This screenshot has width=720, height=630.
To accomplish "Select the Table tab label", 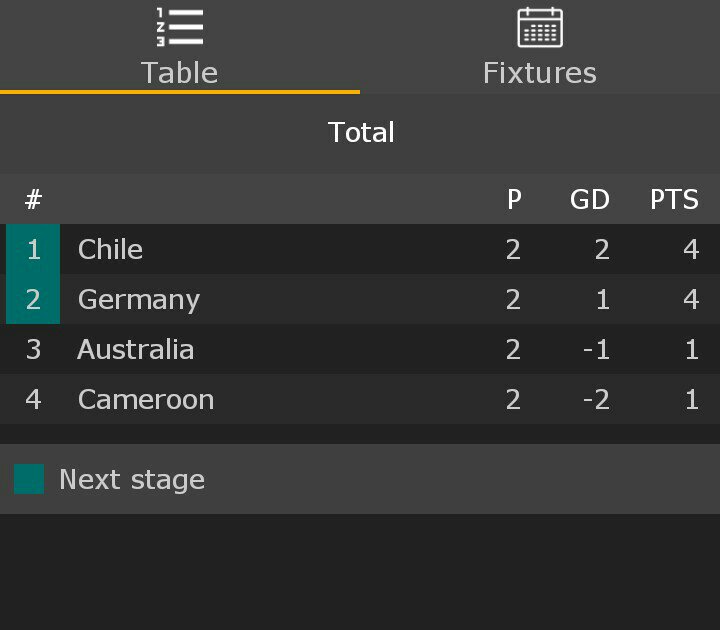I will (x=180, y=73).
